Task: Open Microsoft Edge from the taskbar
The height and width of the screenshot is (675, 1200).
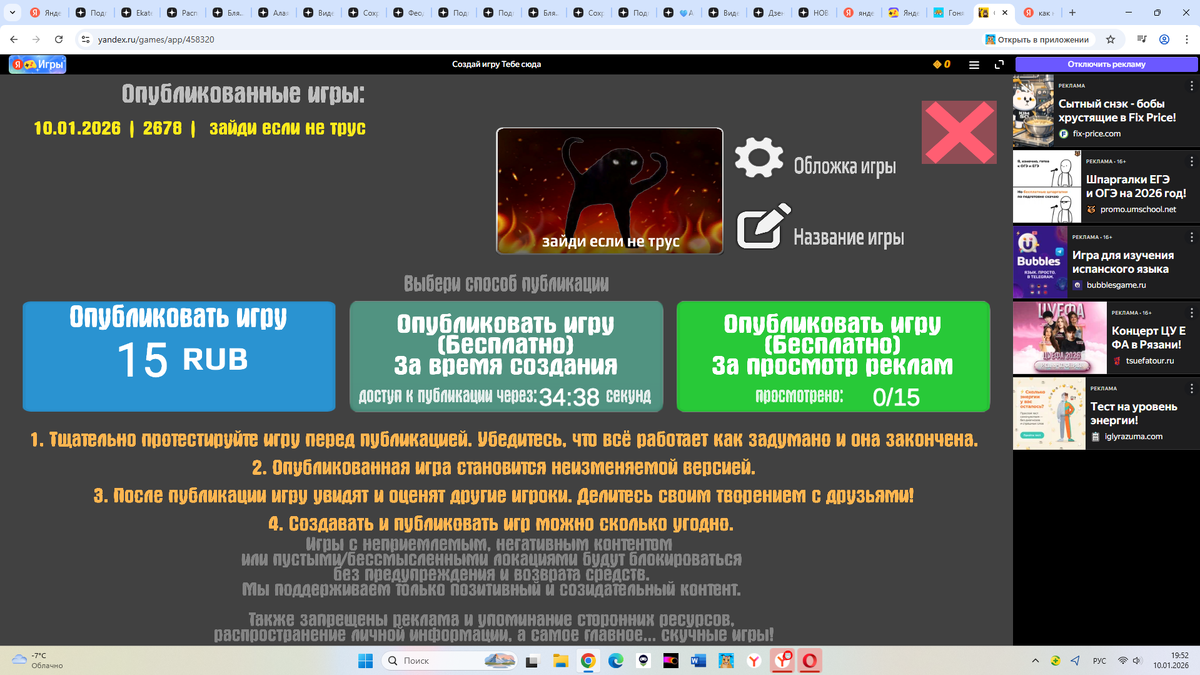Action: click(x=615, y=660)
